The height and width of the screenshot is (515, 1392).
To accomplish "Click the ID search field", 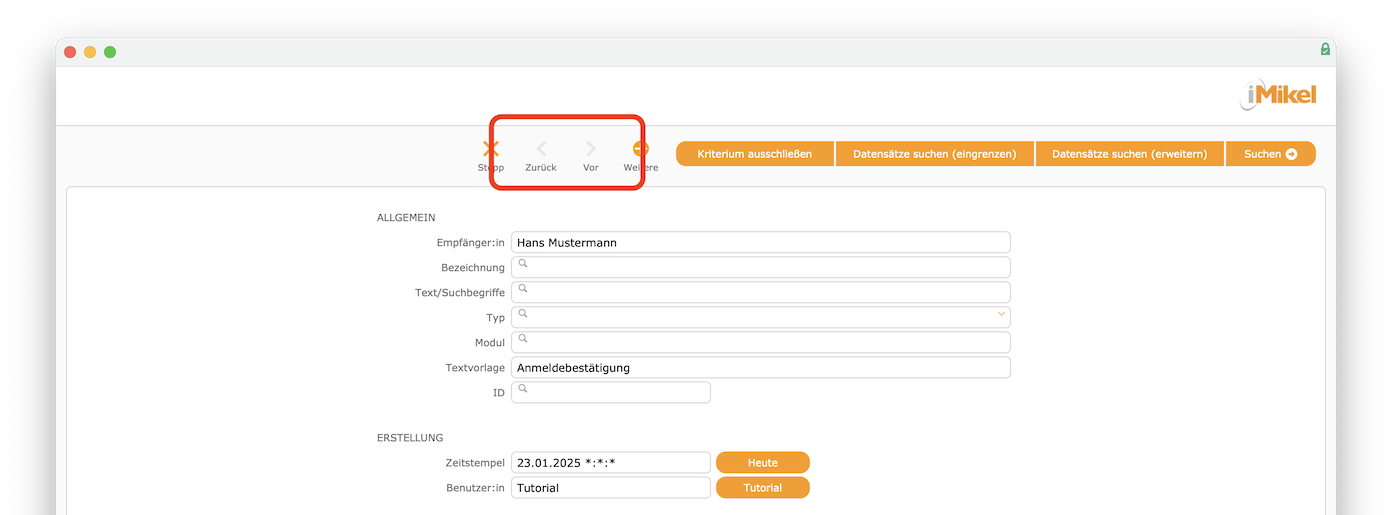I will pos(611,392).
